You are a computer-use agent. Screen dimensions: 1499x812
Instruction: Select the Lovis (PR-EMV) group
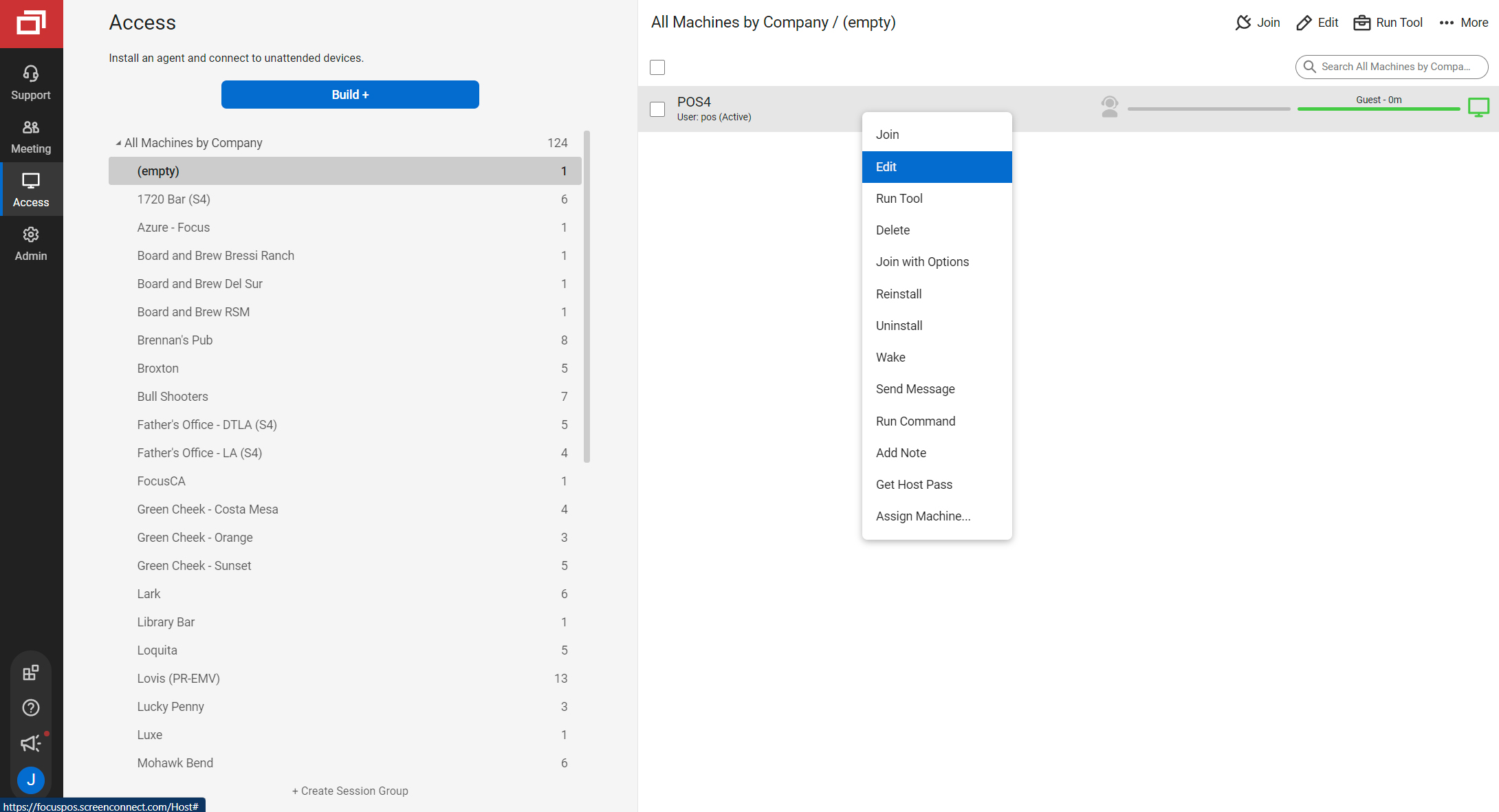179,679
